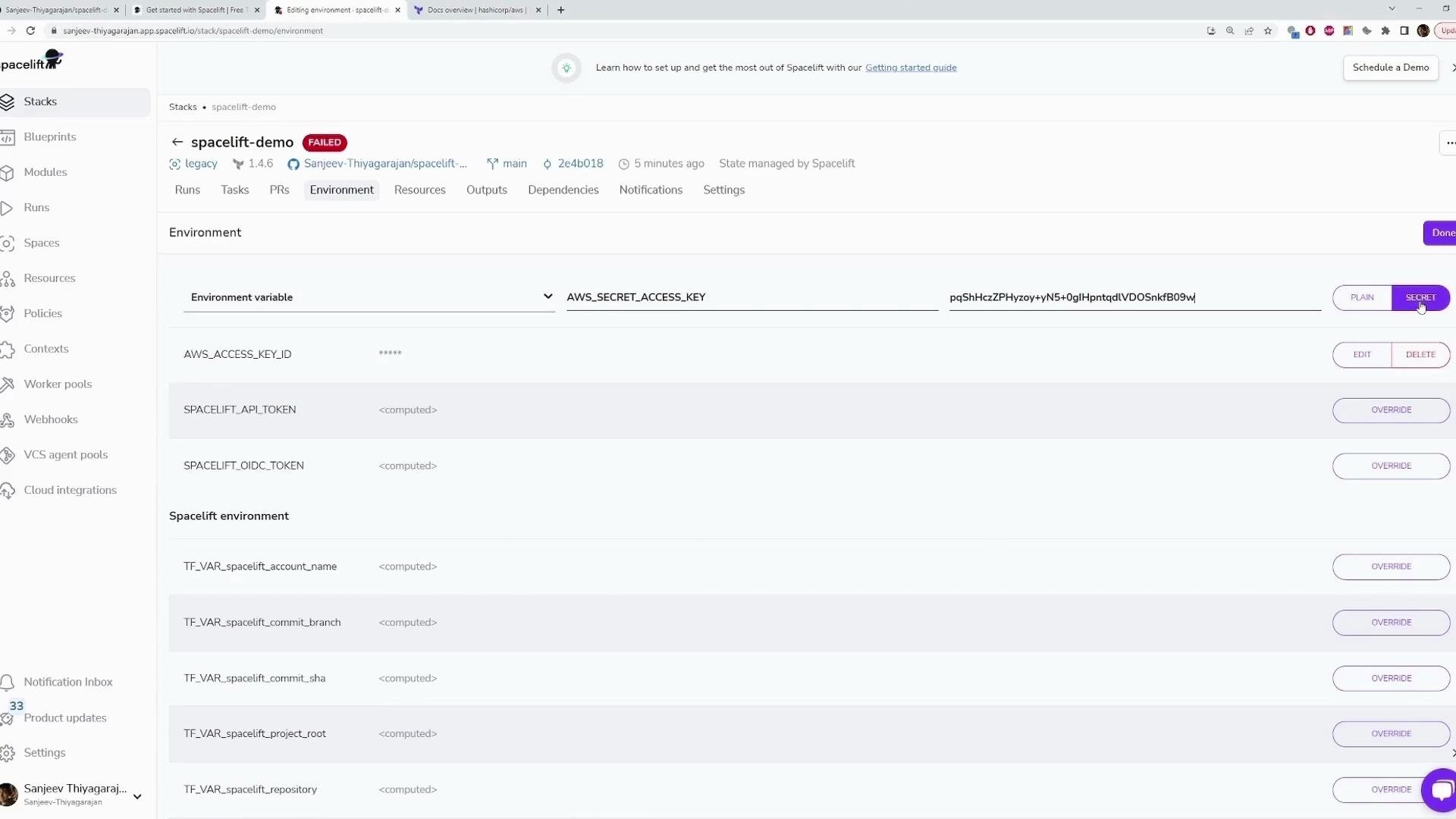Open the three-dots stack menu

(1449, 143)
